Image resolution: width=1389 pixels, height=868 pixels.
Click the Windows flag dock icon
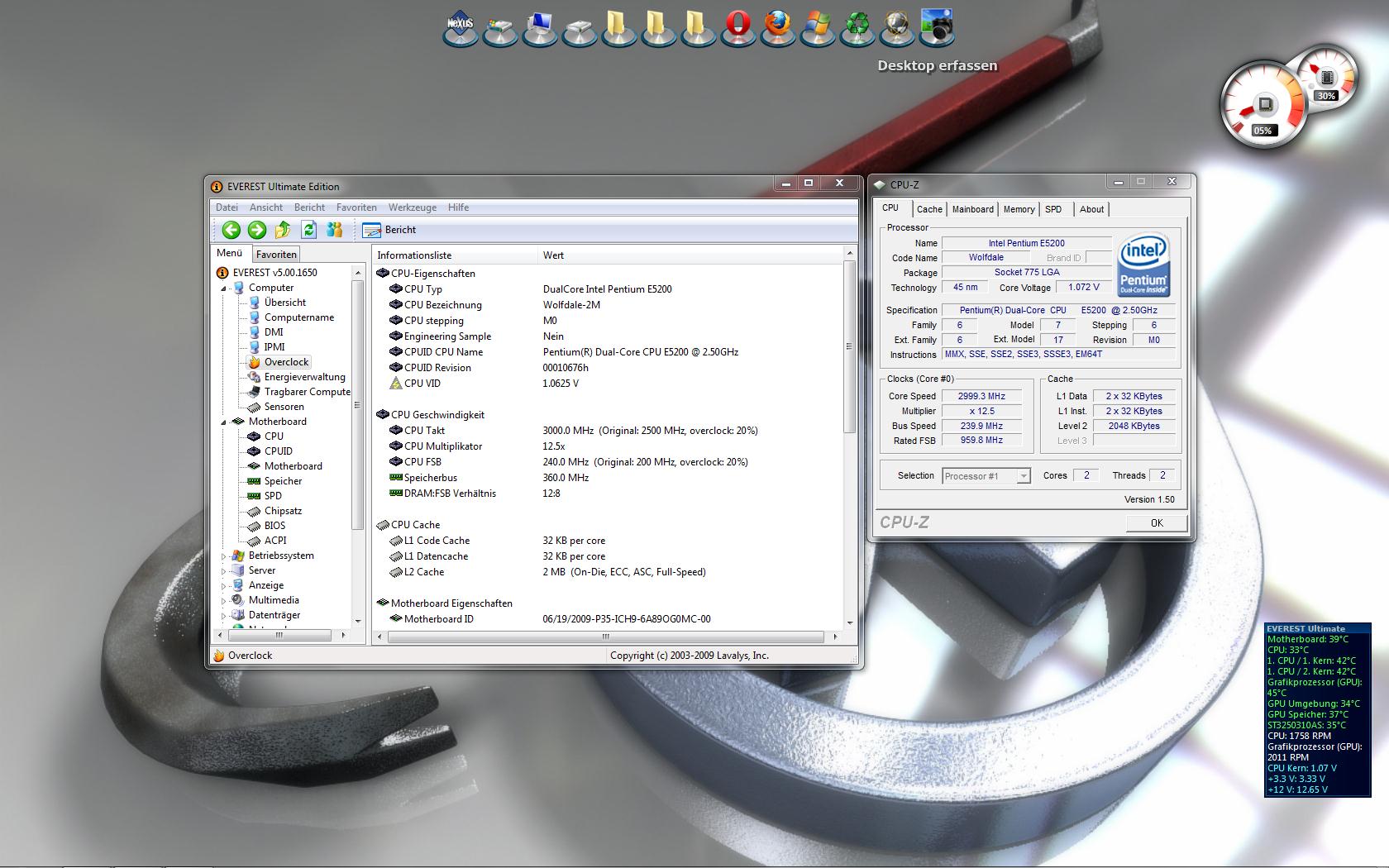coord(817,27)
